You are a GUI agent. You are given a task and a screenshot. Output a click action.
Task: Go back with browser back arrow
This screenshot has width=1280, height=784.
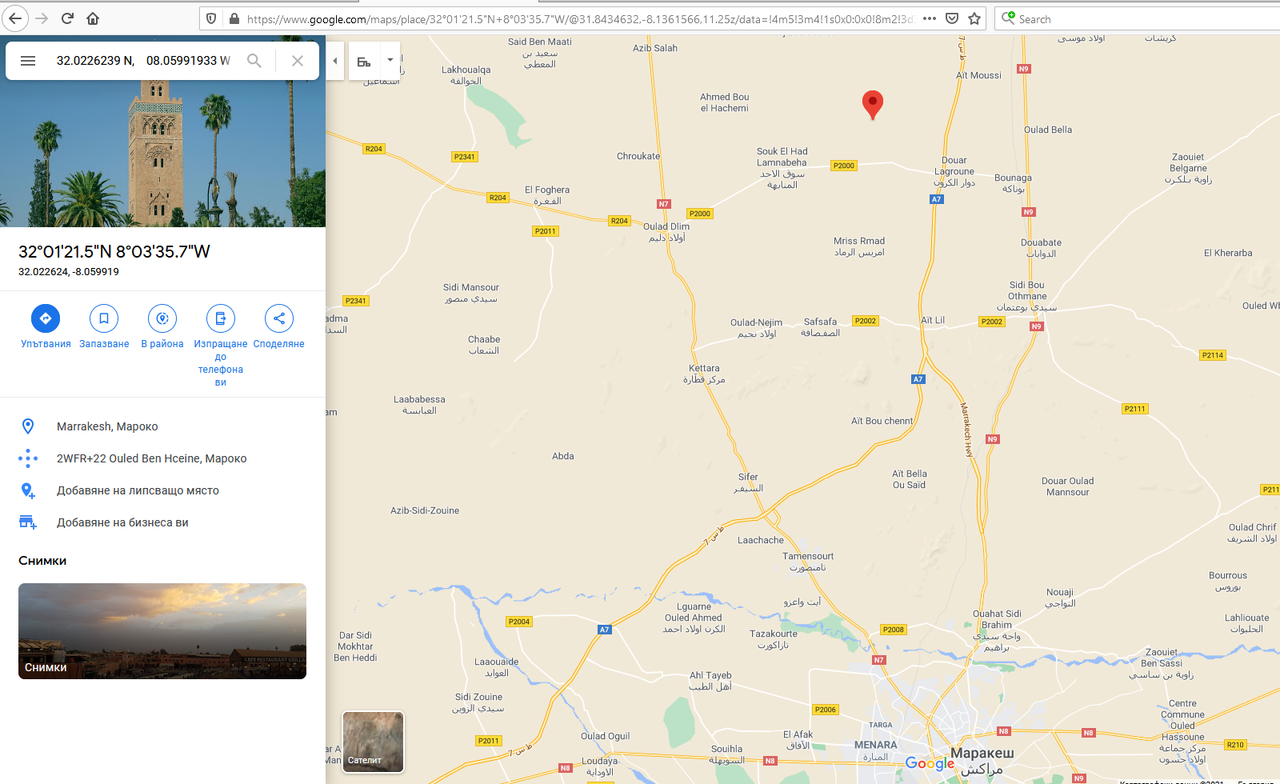coord(16,18)
